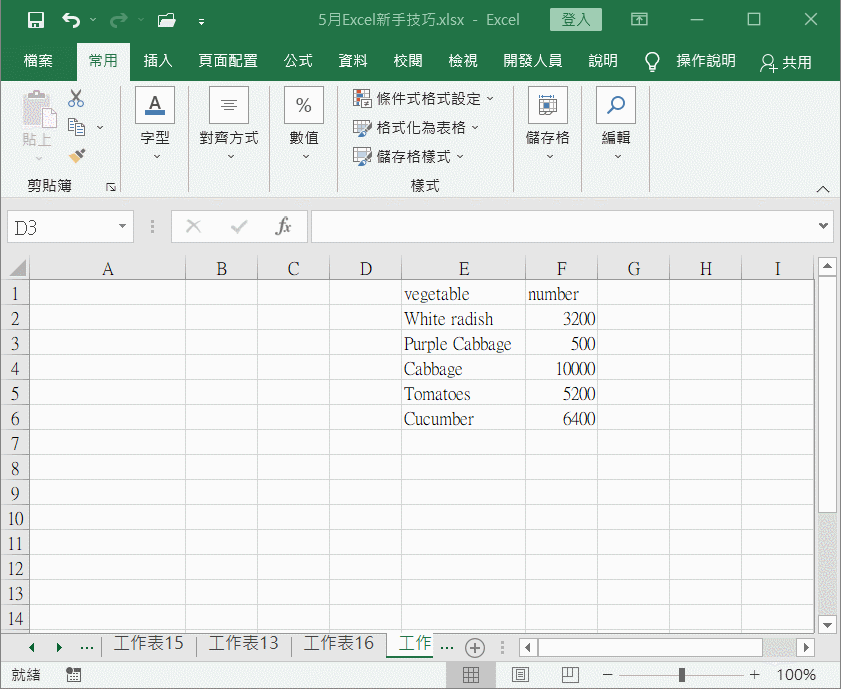This screenshot has width=841, height=689.
Task: Click the 共用 share button
Action: point(786,62)
